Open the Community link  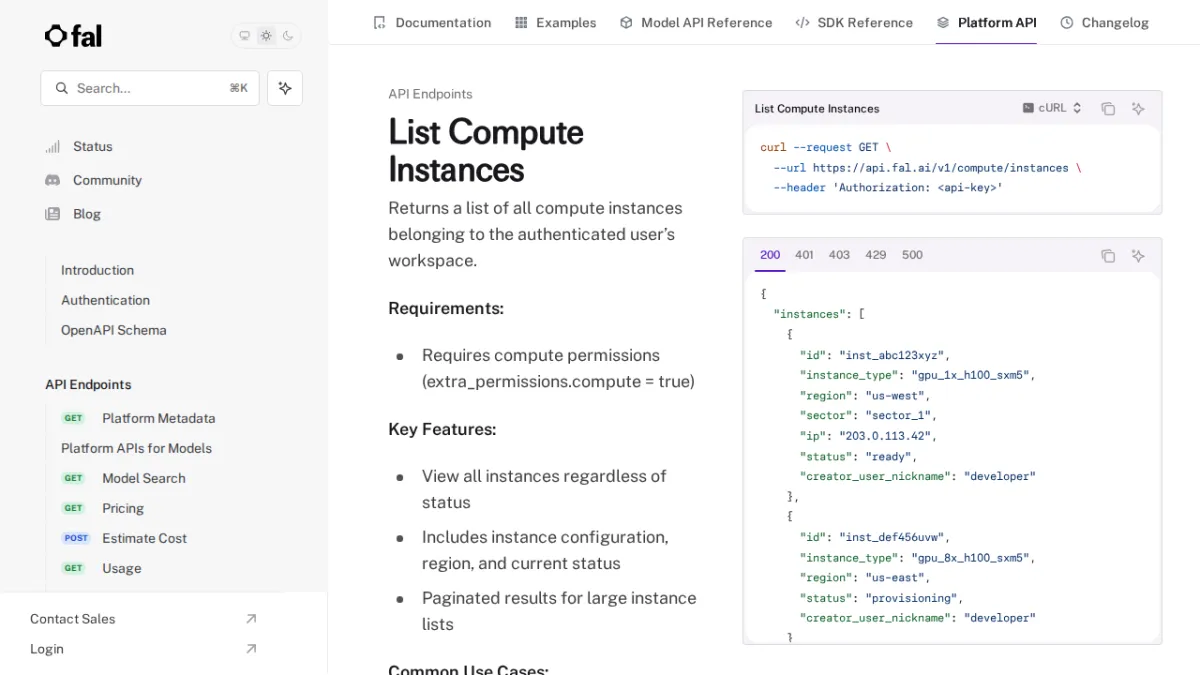pyautogui.click(x=107, y=180)
